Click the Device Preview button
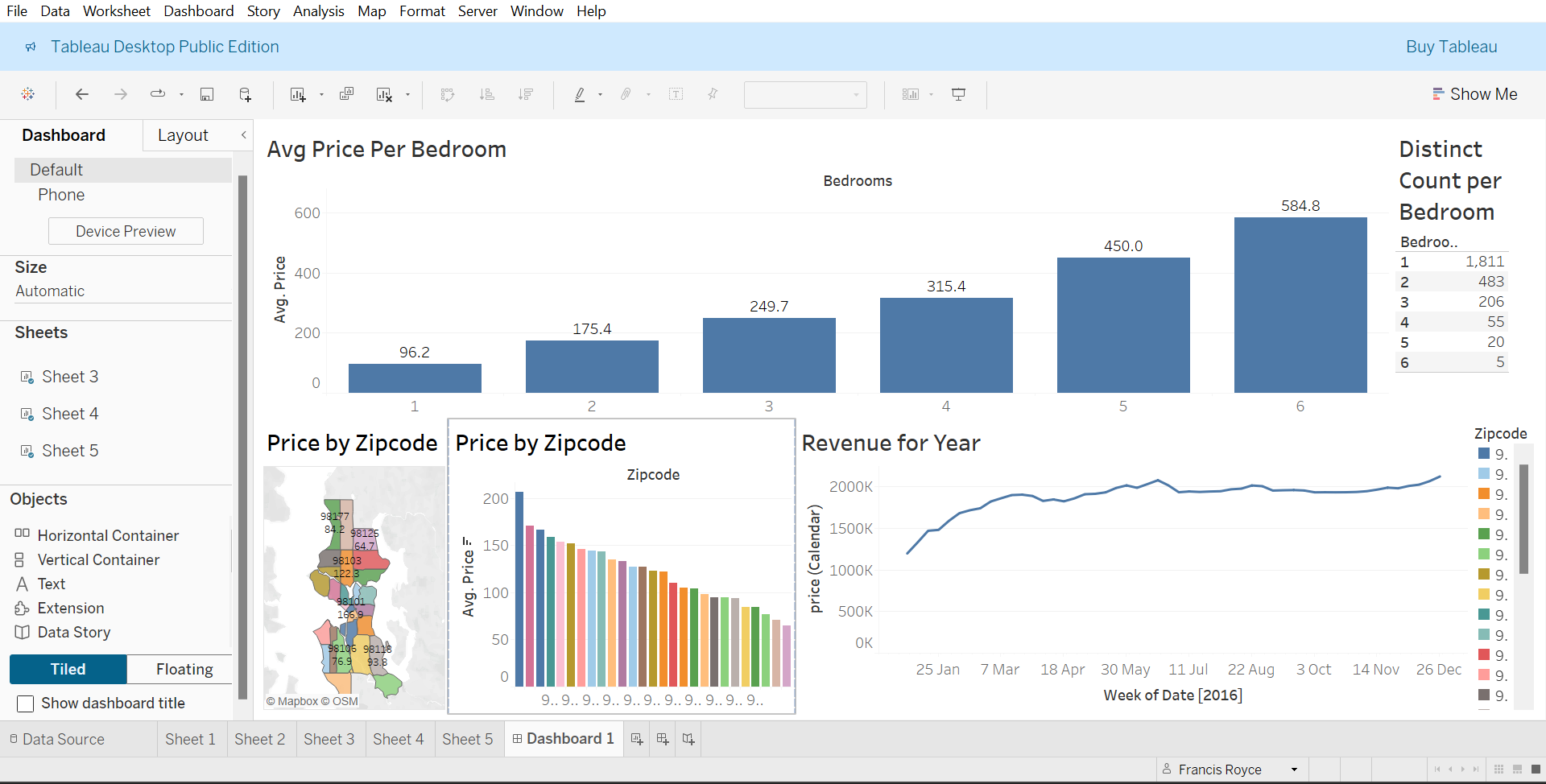 126,231
